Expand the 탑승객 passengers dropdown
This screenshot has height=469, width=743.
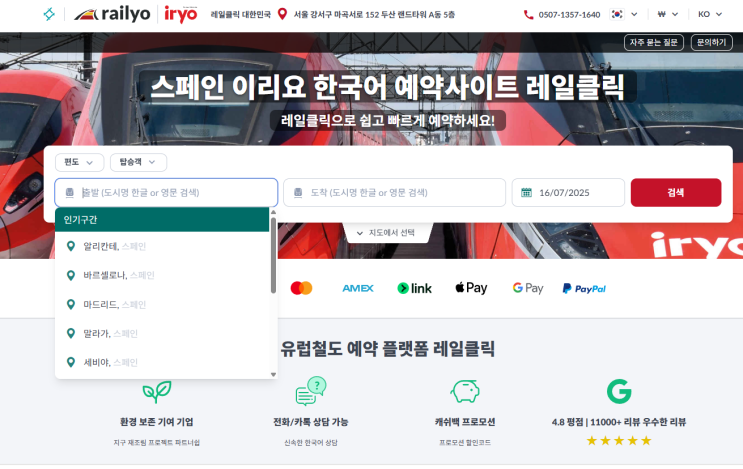138,162
